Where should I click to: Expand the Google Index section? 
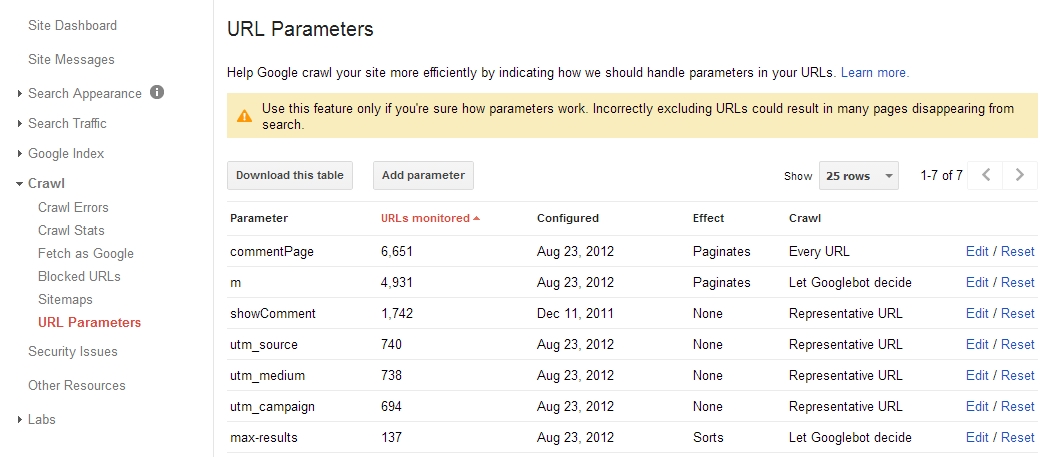[x=20, y=154]
